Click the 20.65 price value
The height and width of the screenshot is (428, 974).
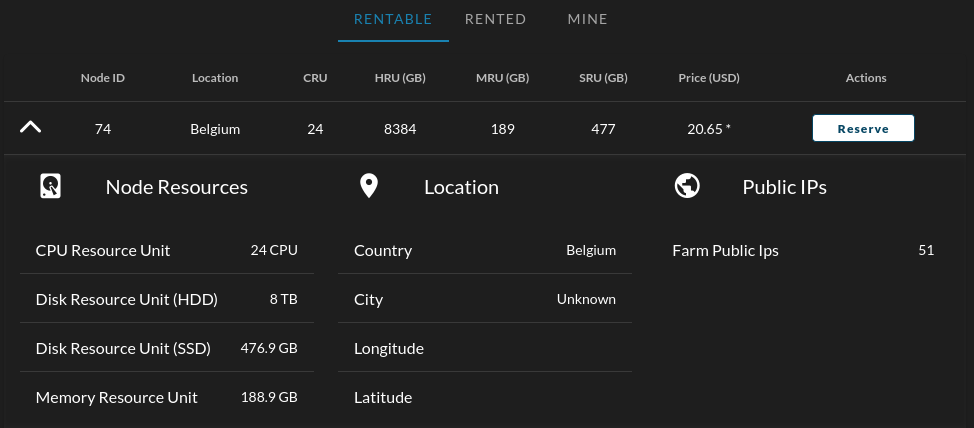pyautogui.click(x=705, y=129)
